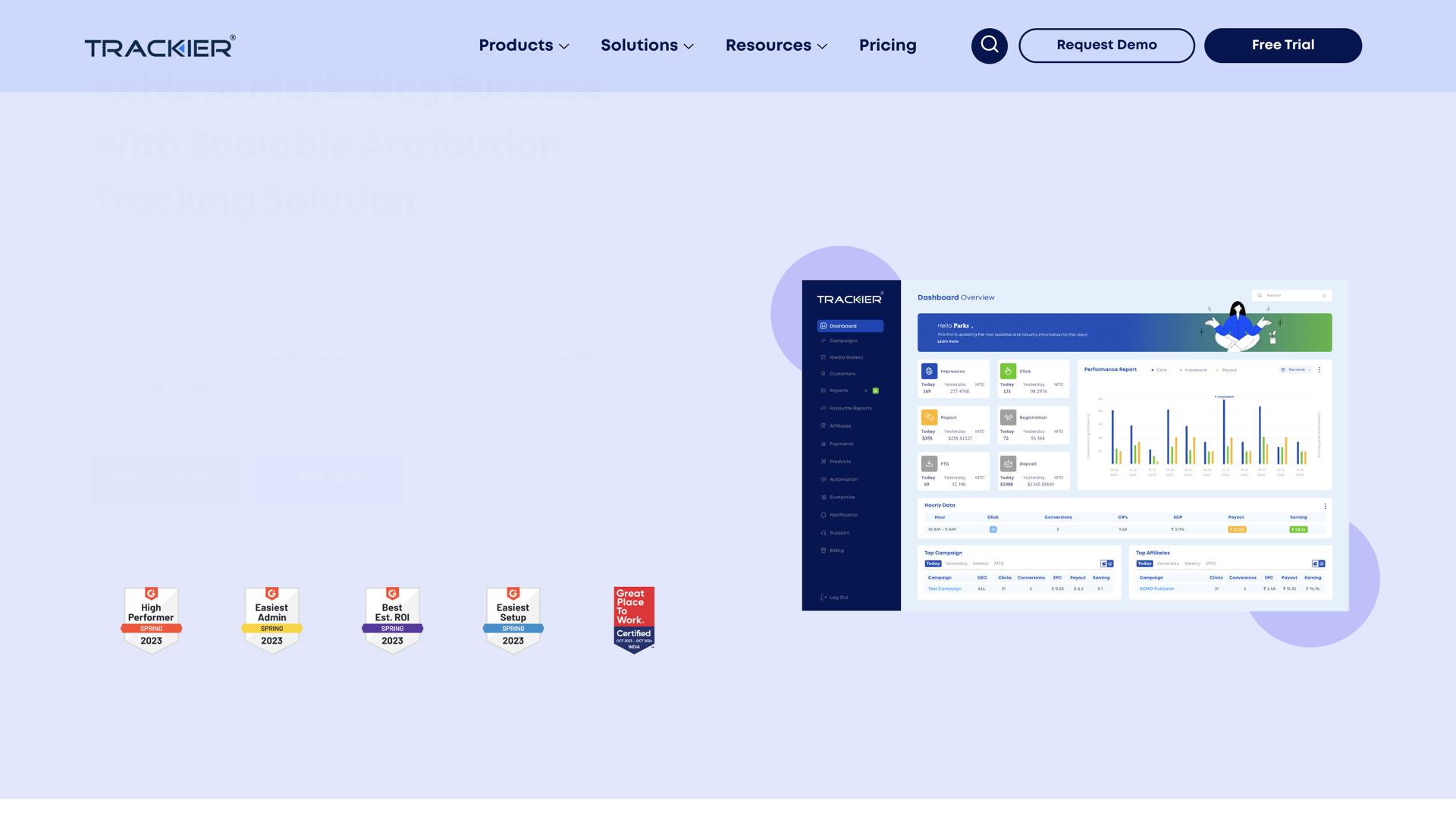Start a Free Trial from header
This screenshot has width=1456, height=819.
tap(1282, 45)
